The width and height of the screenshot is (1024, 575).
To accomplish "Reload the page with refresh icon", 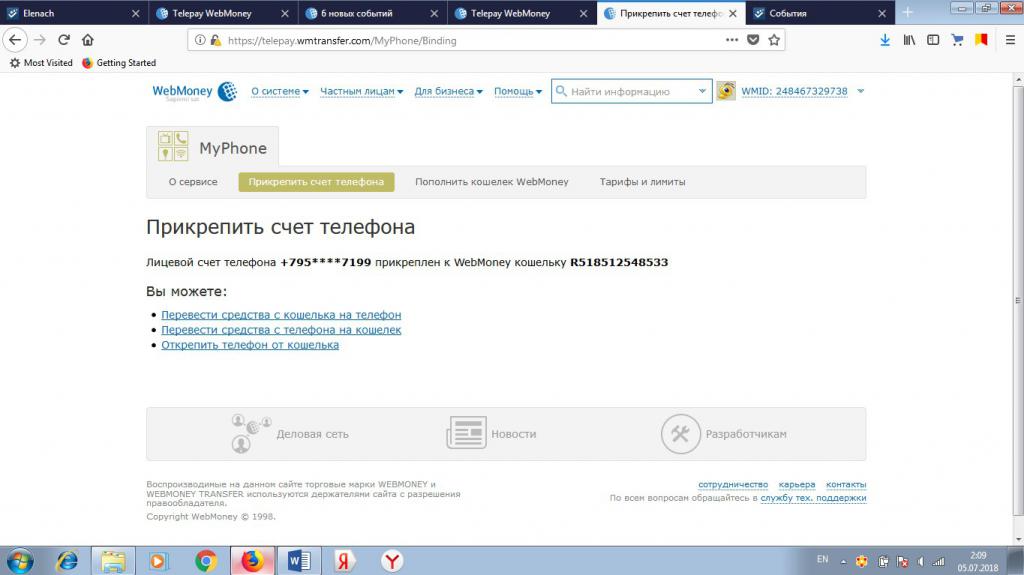I will click(64, 40).
